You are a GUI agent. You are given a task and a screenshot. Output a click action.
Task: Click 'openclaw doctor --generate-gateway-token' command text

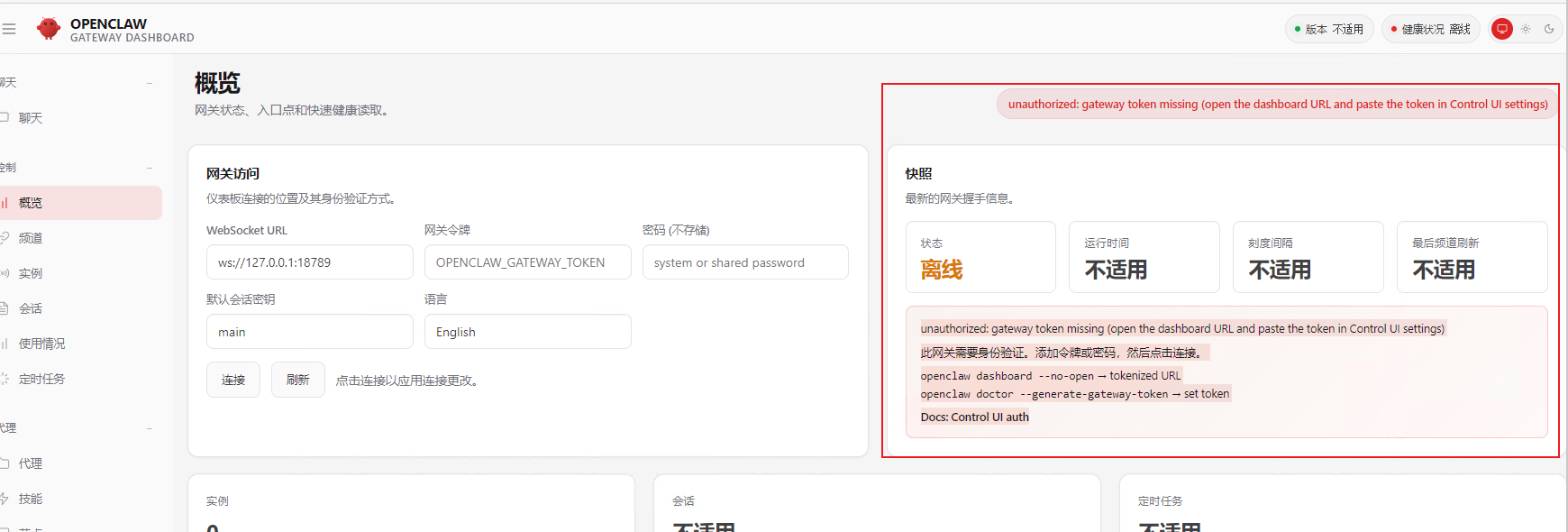click(1044, 394)
